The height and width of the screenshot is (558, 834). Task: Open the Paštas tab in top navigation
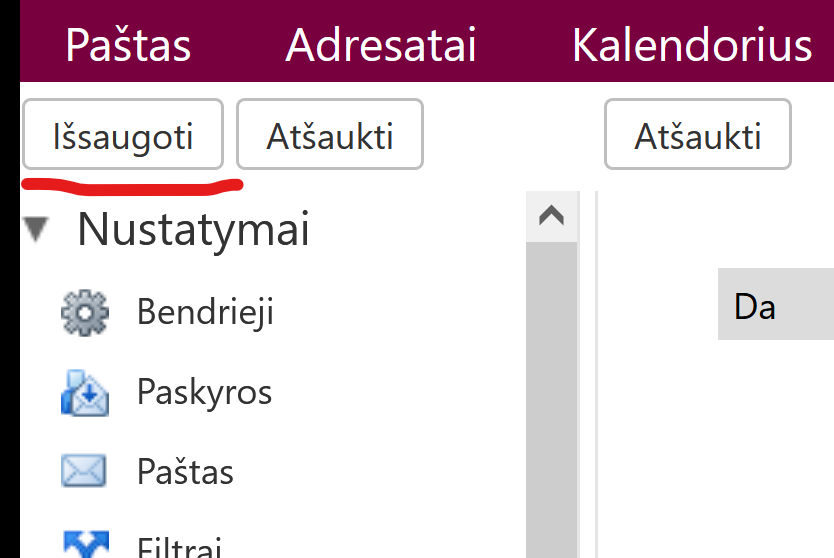[x=128, y=46]
